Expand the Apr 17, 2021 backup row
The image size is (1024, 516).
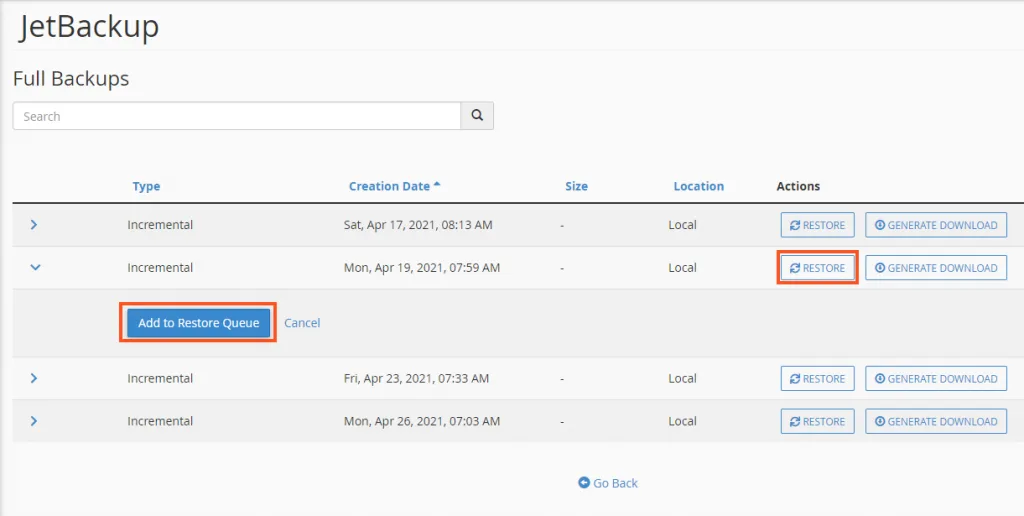coord(34,225)
